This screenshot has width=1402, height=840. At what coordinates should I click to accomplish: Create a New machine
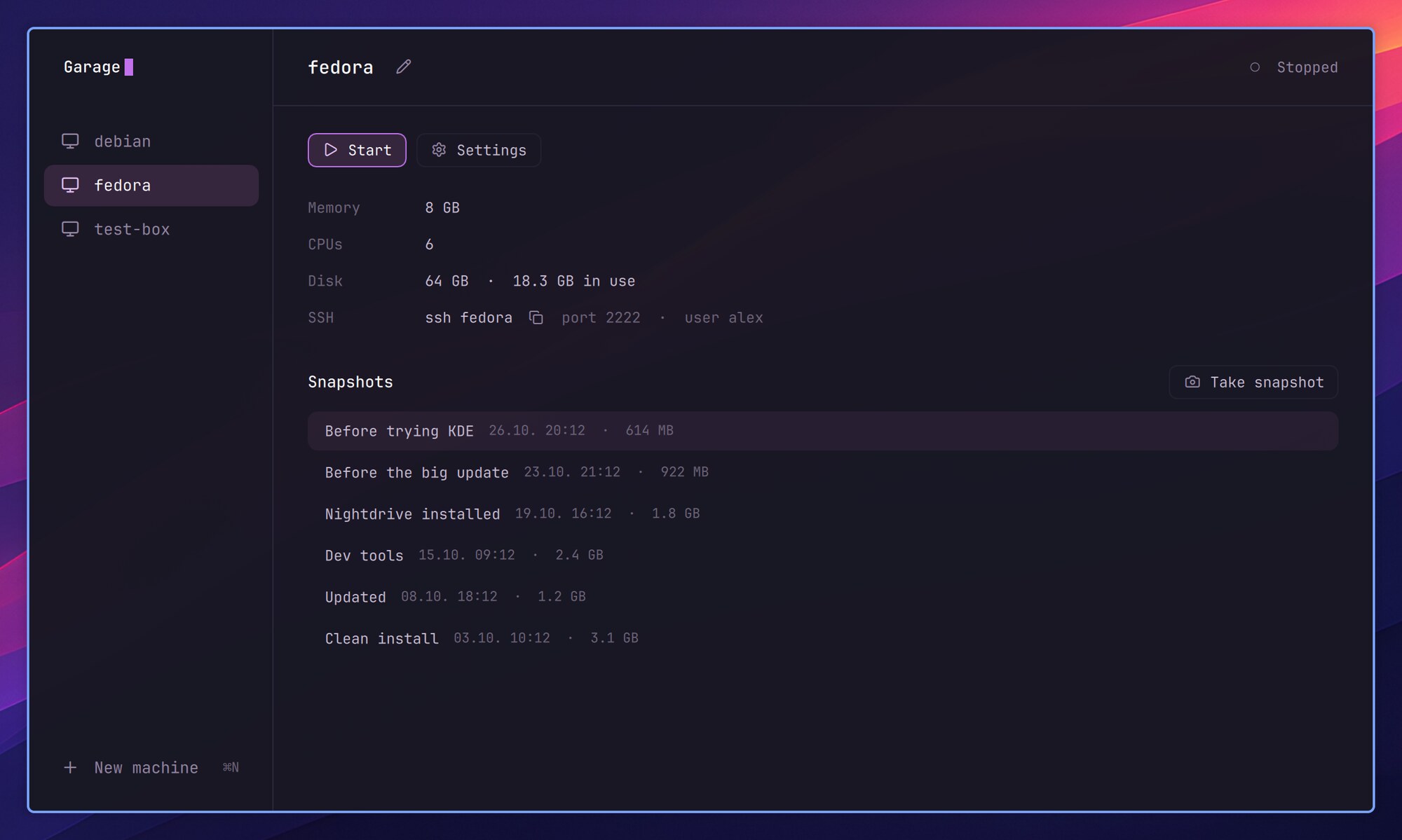click(151, 768)
